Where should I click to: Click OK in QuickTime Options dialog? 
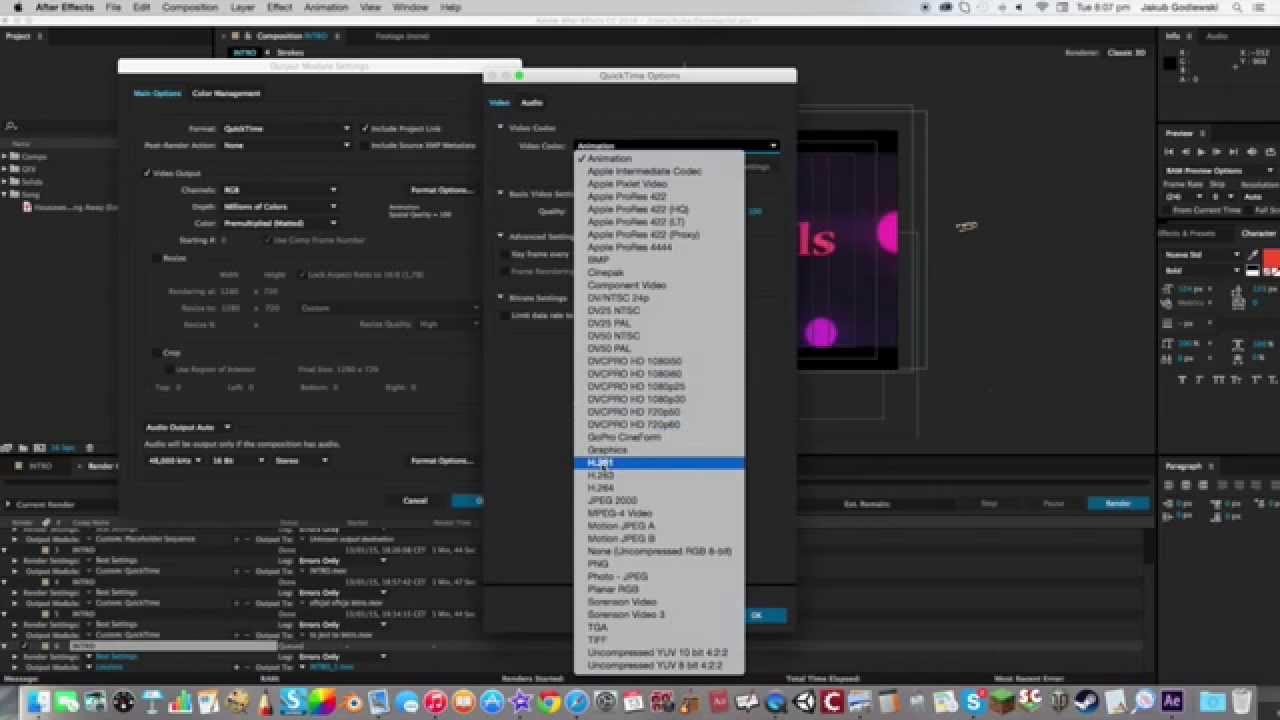pyautogui.click(x=757, y=616)
